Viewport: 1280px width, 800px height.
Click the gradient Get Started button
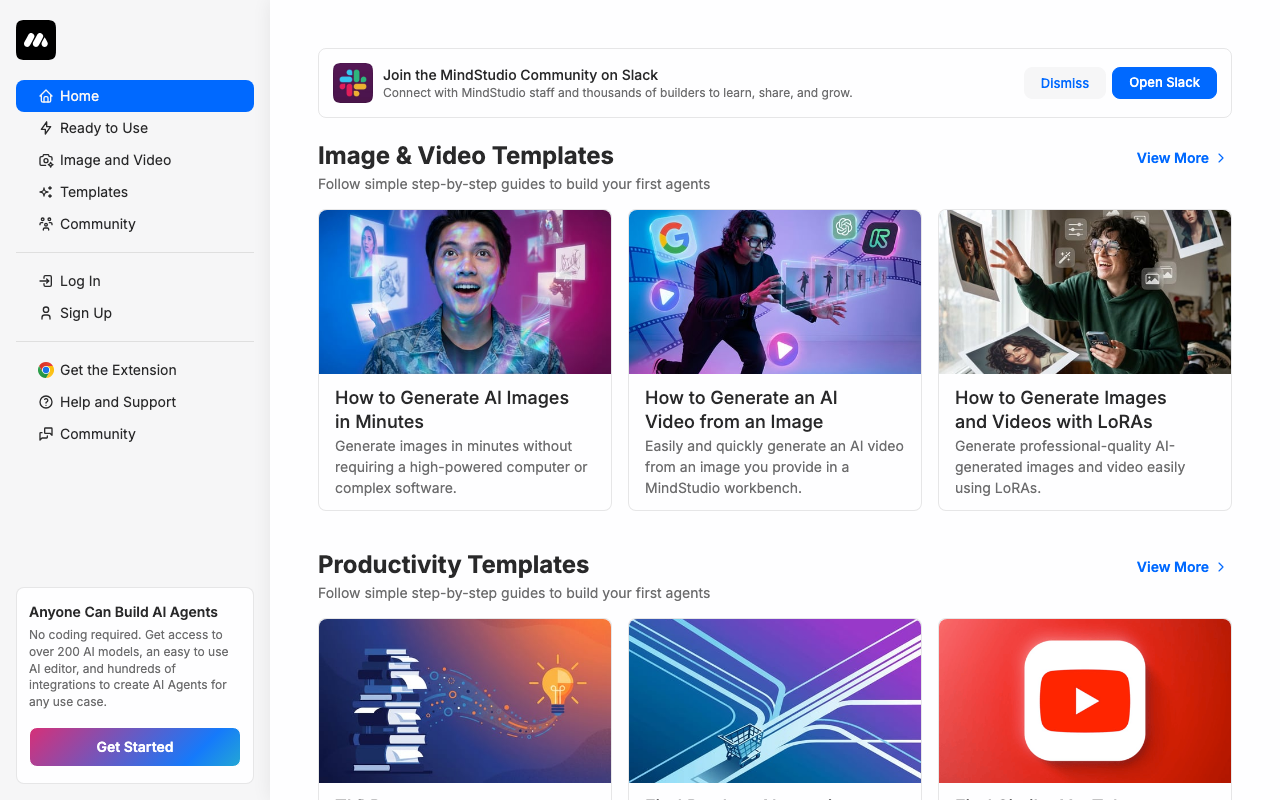[x=135, y=747]
